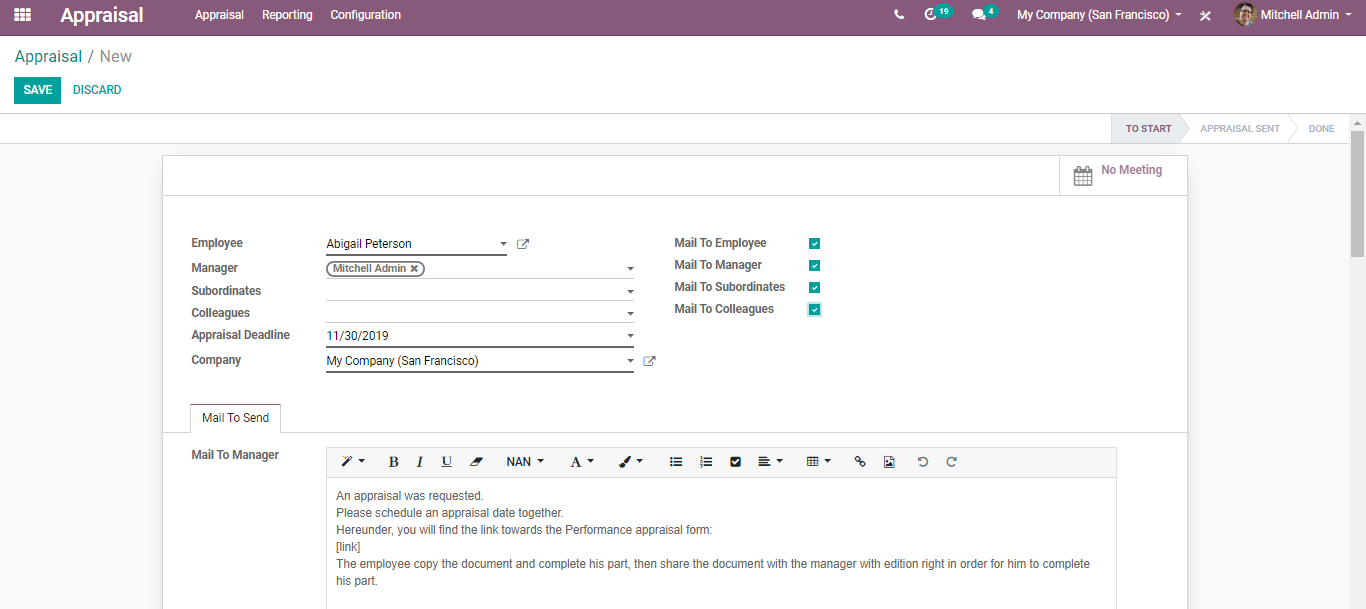Click the Appraisal app title in navbar
Viewport: 1366px width, 609px height.
[102, 15]
